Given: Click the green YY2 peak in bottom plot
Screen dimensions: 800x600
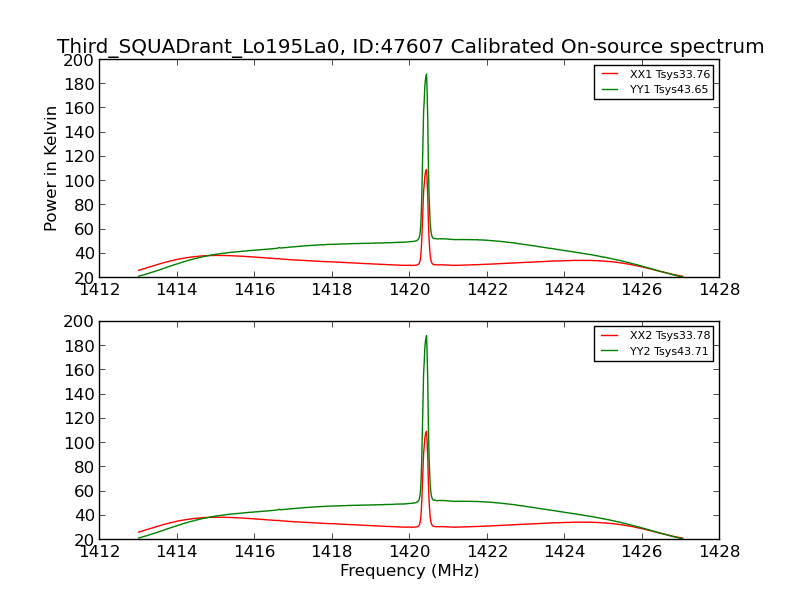Looking at the screenshot, I should coord(426,337).
